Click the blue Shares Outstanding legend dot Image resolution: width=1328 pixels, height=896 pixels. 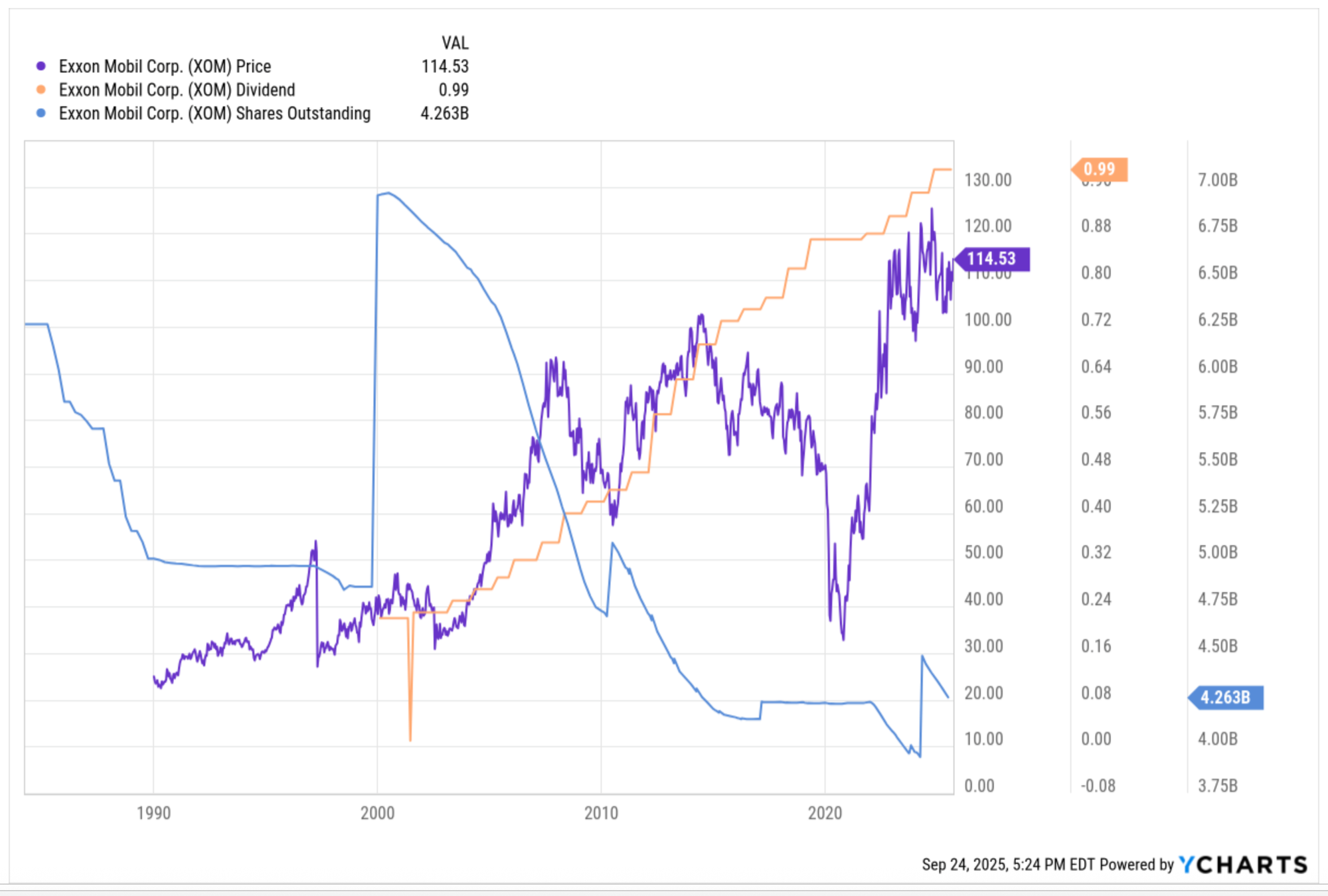[41, 113]
